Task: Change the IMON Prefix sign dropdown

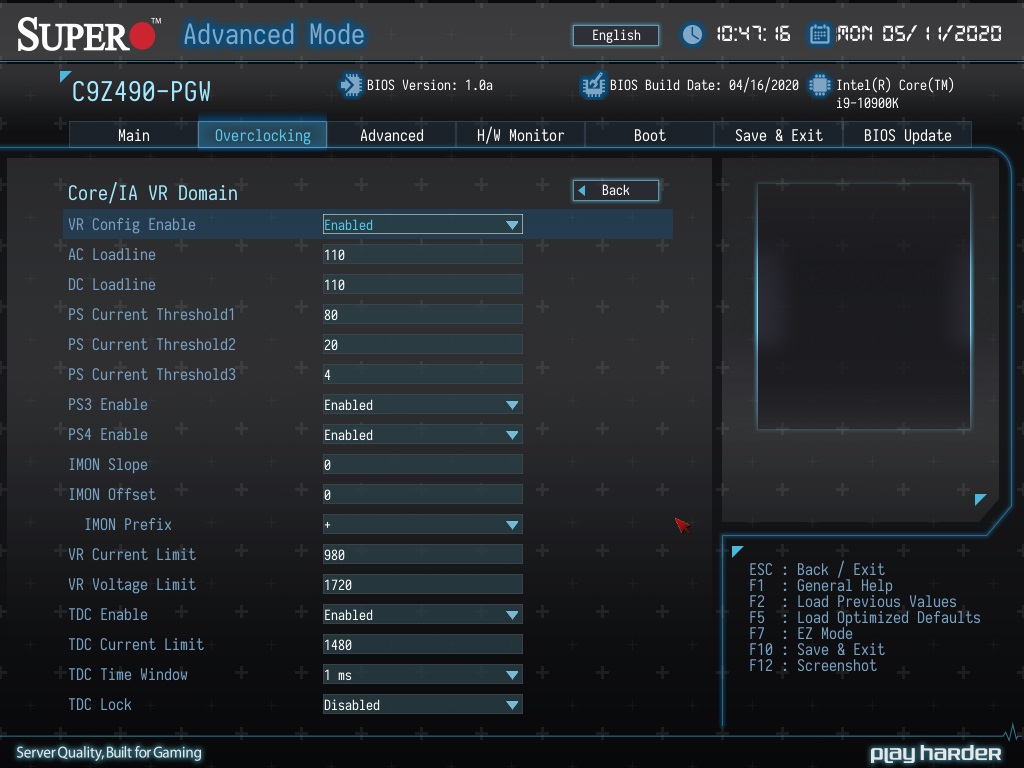Action: (x=422, y=525)
